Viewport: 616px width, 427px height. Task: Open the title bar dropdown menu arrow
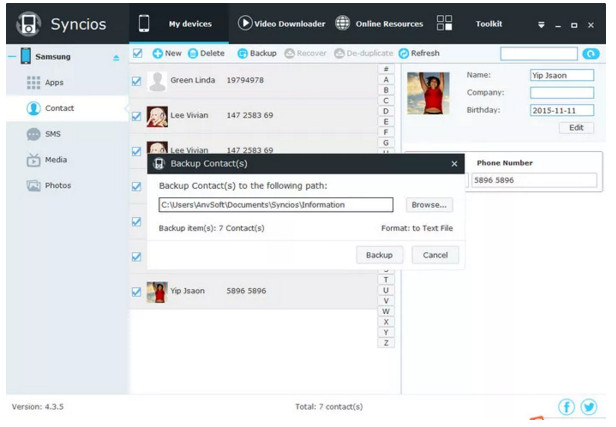(541, 25)
